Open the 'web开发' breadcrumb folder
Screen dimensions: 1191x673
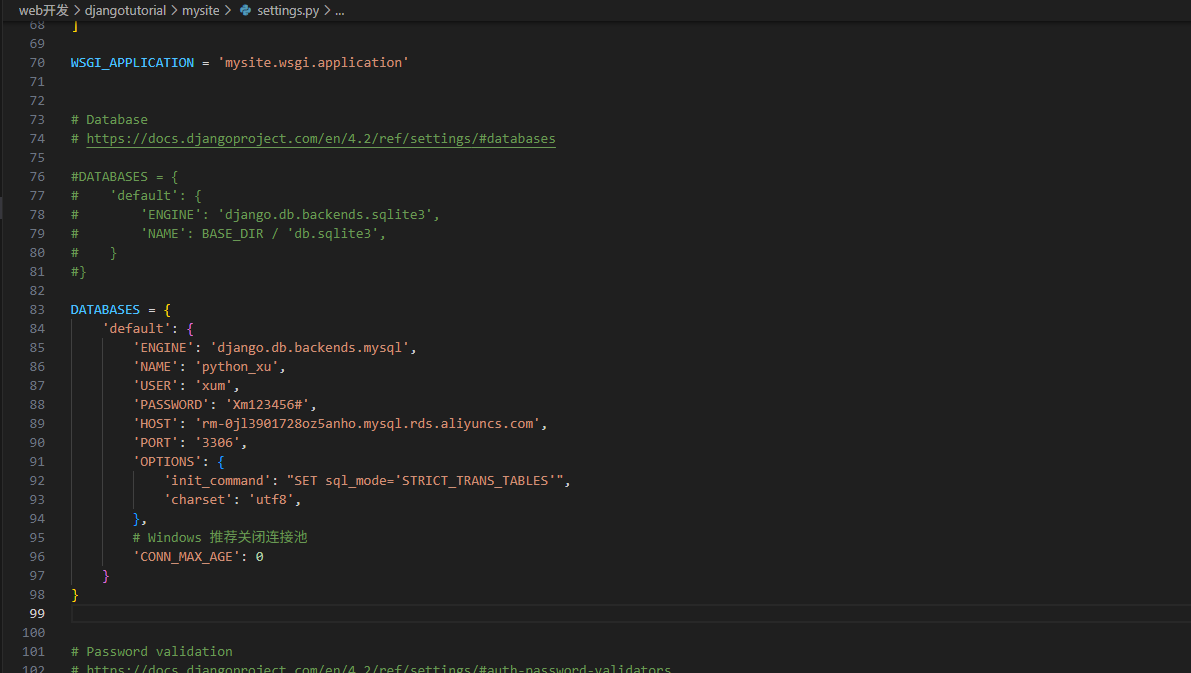pyautogui.click(x=43, y=10)
